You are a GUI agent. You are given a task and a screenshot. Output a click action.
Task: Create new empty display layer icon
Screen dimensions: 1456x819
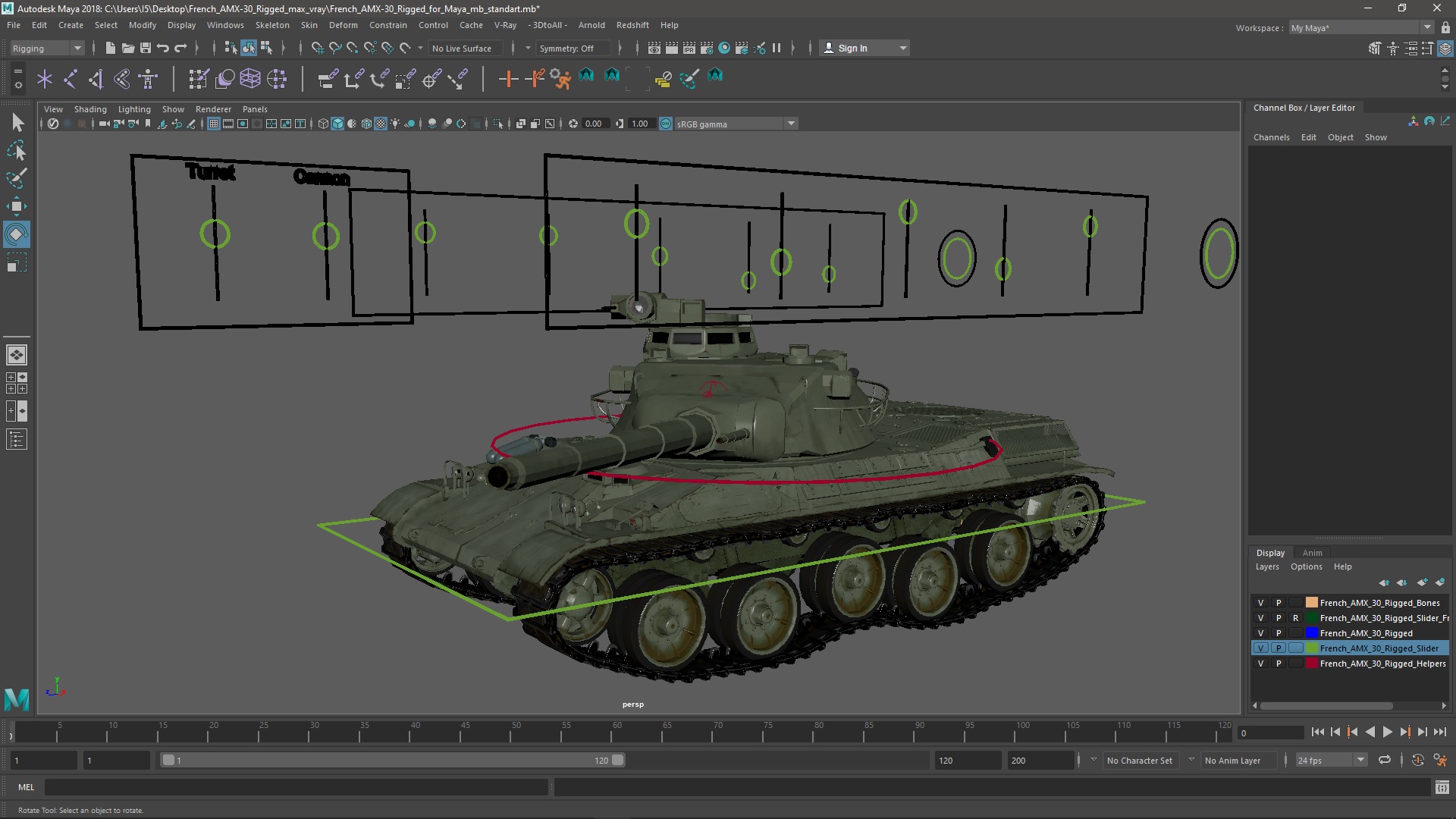pos(1422,582)
